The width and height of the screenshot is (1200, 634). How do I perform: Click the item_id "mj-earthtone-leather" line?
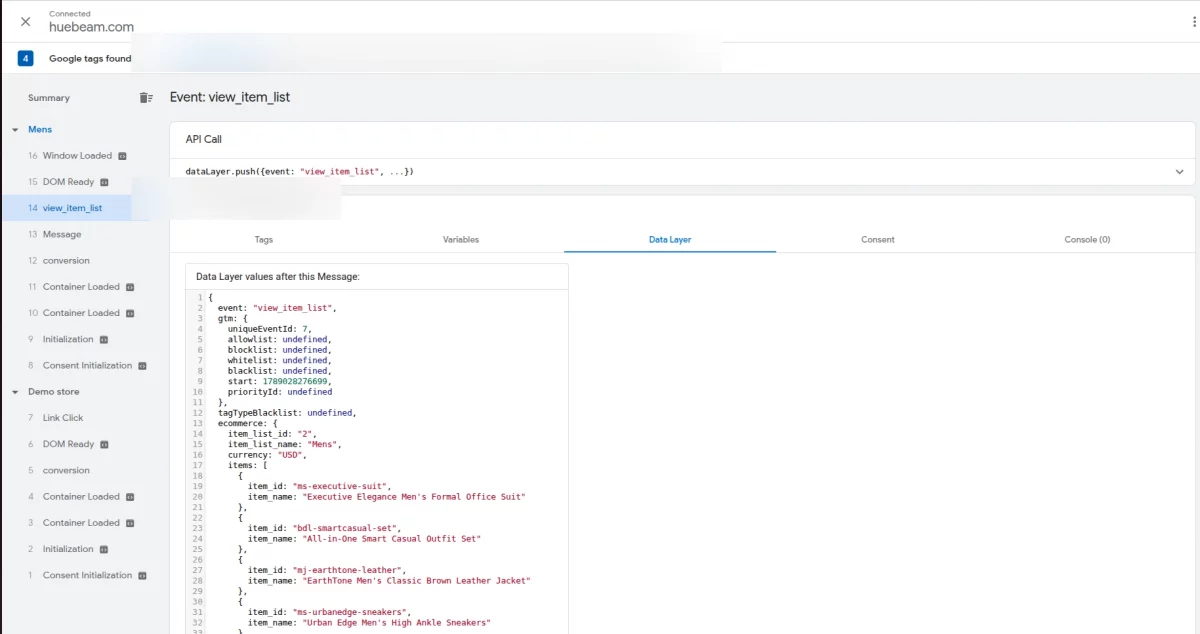pos(327,570)
